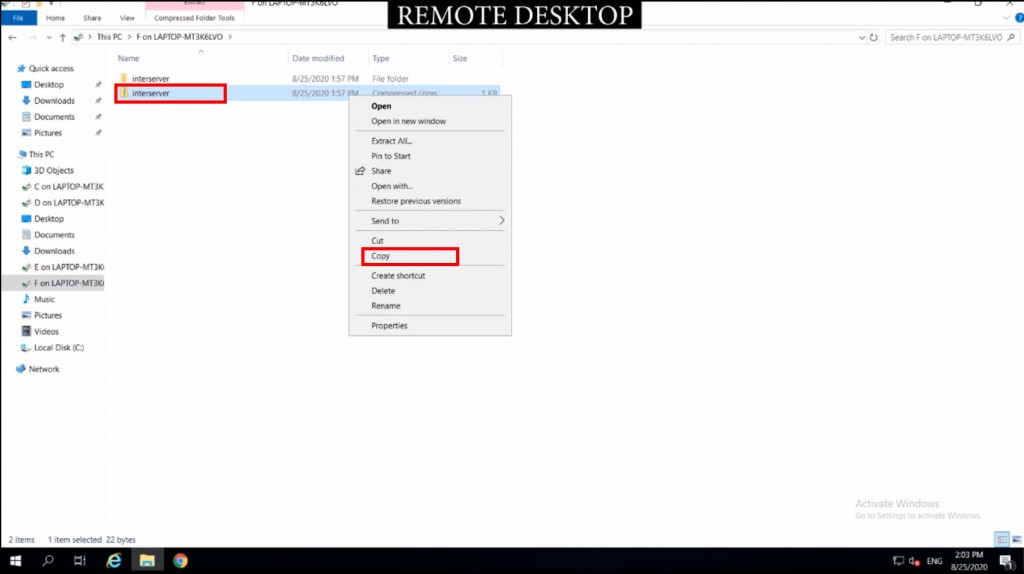The width and height of the screenshot is (1024, 574).
Task: Open Music folder in navigation pane
Action: (x=44, y=299)
